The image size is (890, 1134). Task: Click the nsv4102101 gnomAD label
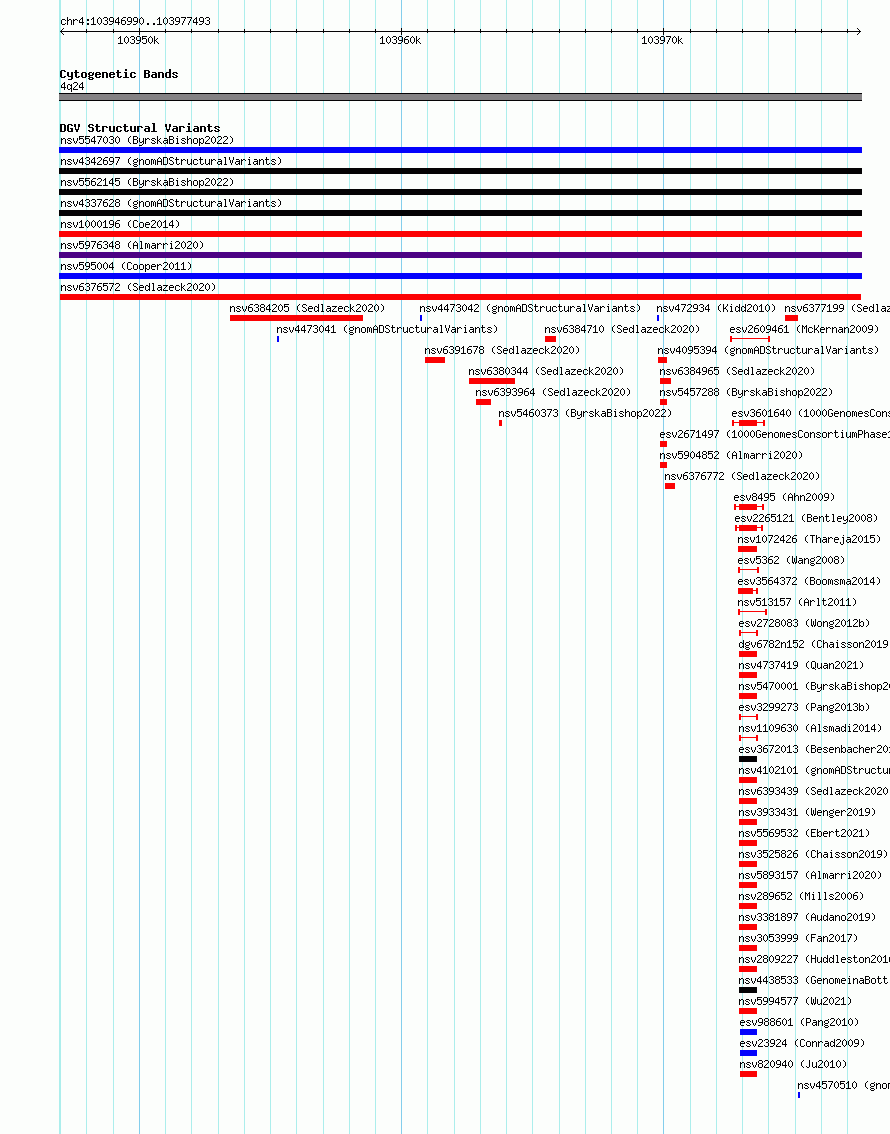pos(814,770)
